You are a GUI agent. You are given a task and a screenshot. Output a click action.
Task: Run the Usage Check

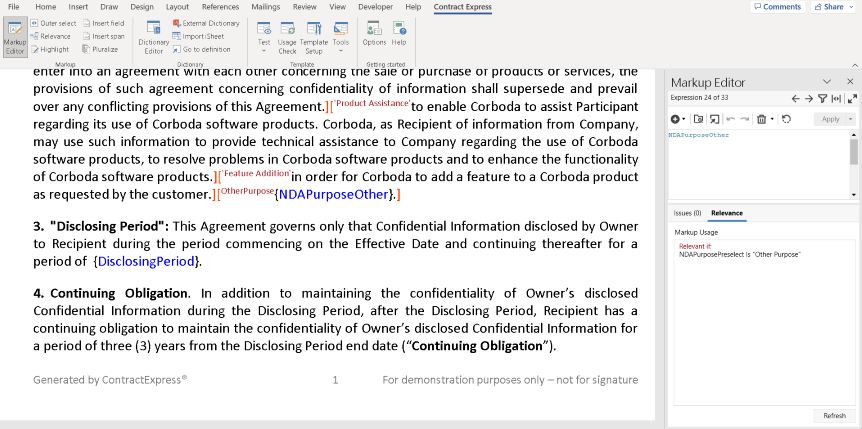[x=287, y=38]
